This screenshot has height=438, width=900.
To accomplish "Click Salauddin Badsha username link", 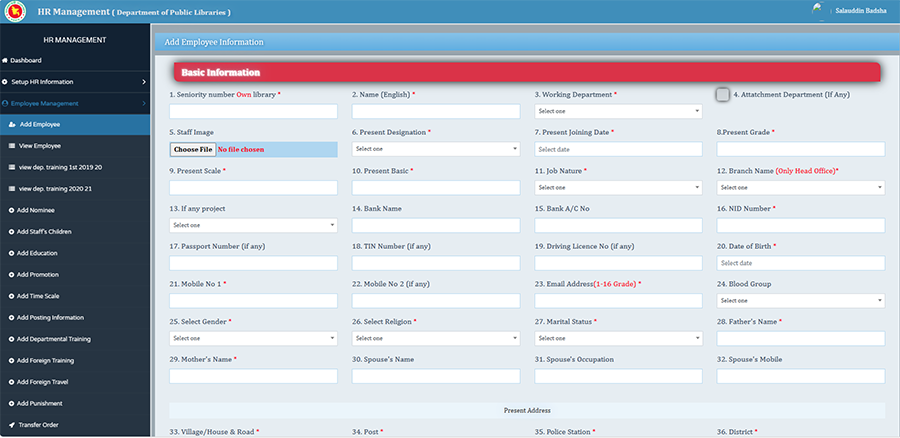I will [x=860, y=11].
